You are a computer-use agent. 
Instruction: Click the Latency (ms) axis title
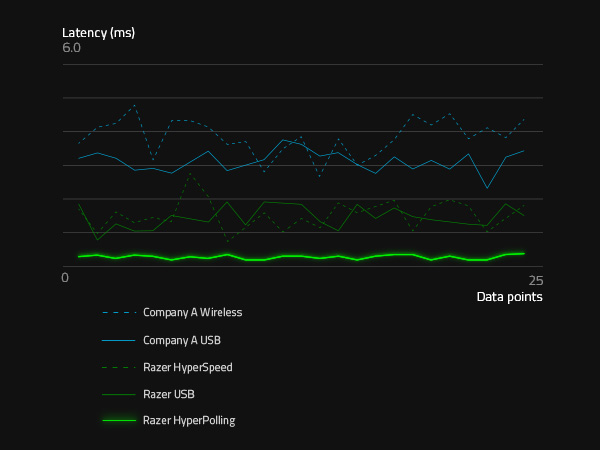click(98, 32)
